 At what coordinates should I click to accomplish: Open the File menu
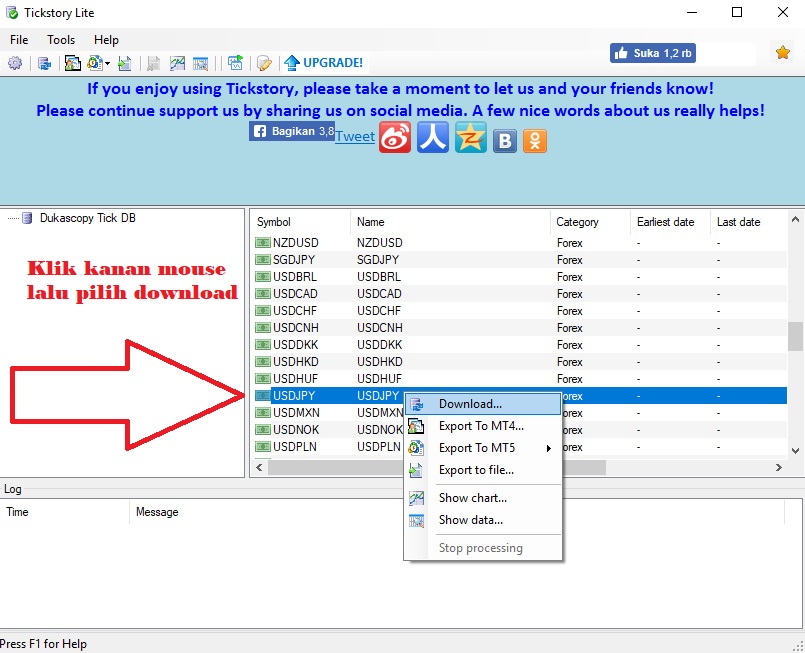point(19,40)
